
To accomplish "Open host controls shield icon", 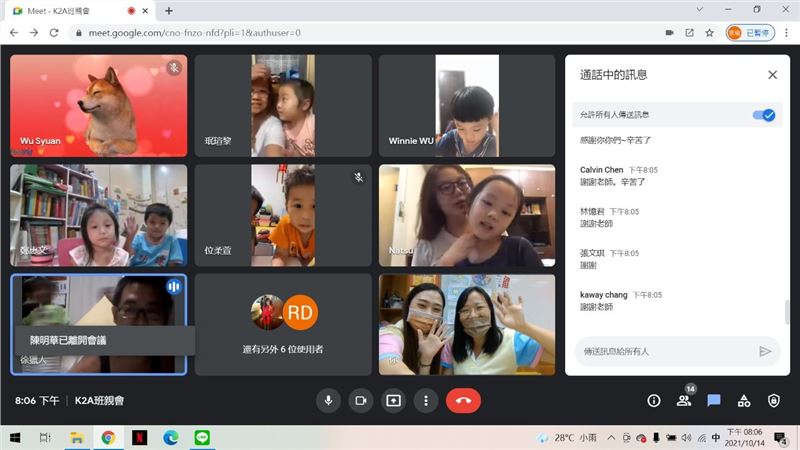I will click(774, 400).
